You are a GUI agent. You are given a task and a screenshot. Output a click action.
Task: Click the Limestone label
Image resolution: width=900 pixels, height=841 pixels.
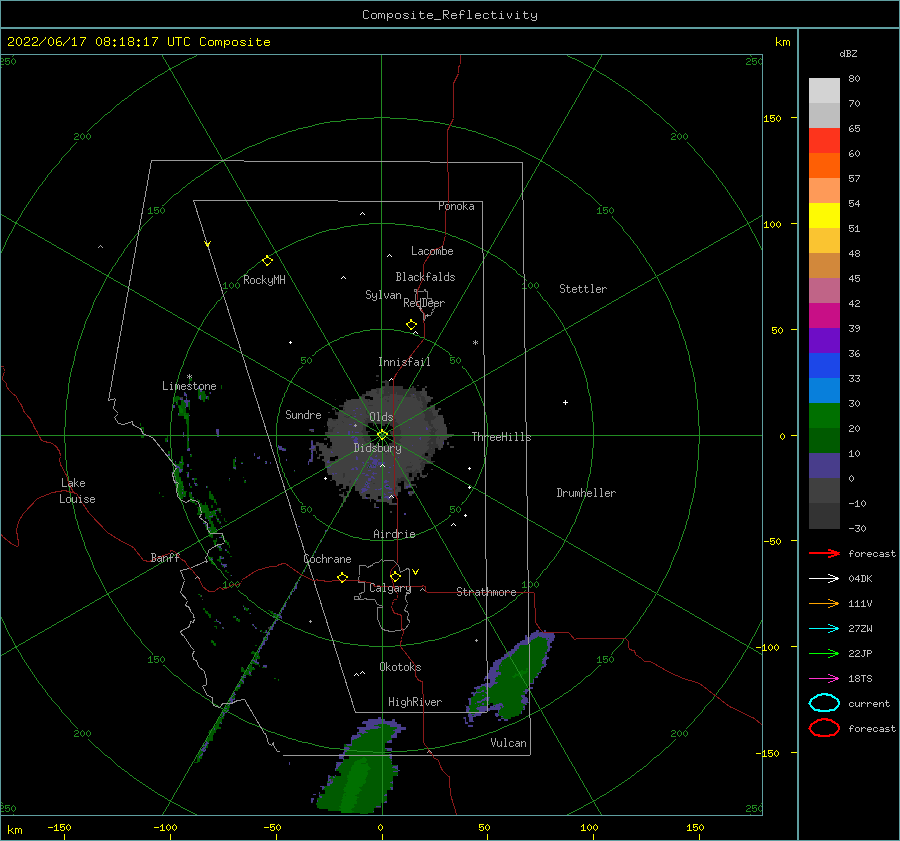[189, 386]
